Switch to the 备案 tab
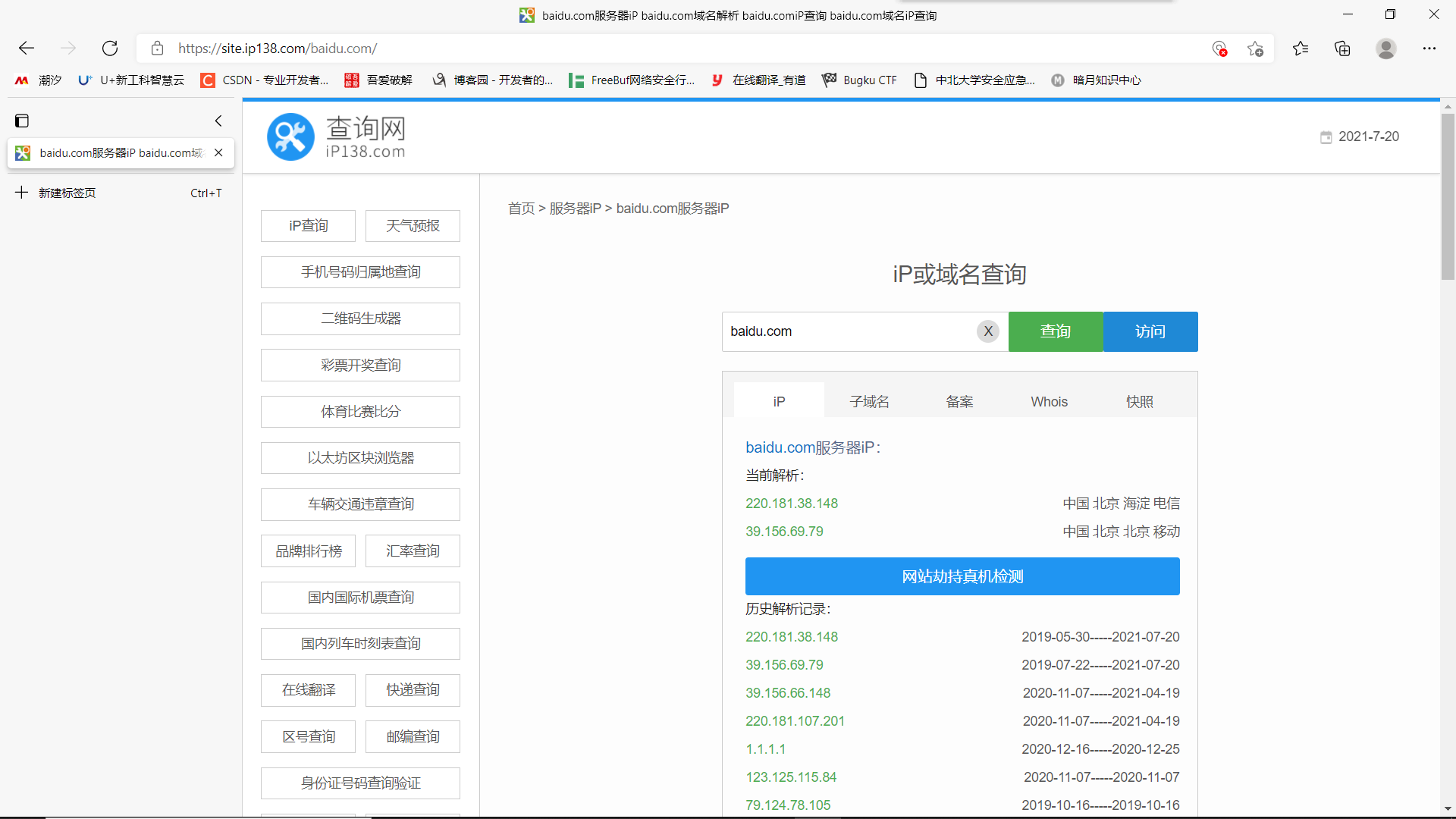Image resolution: width=1456 pixels, height=819 pixels. [x=959, y=401]
